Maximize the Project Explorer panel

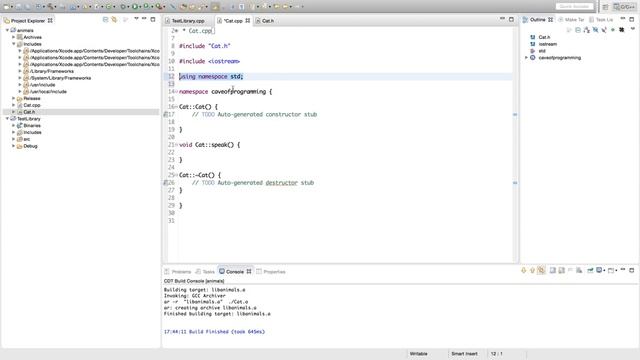tap(153, 19)
